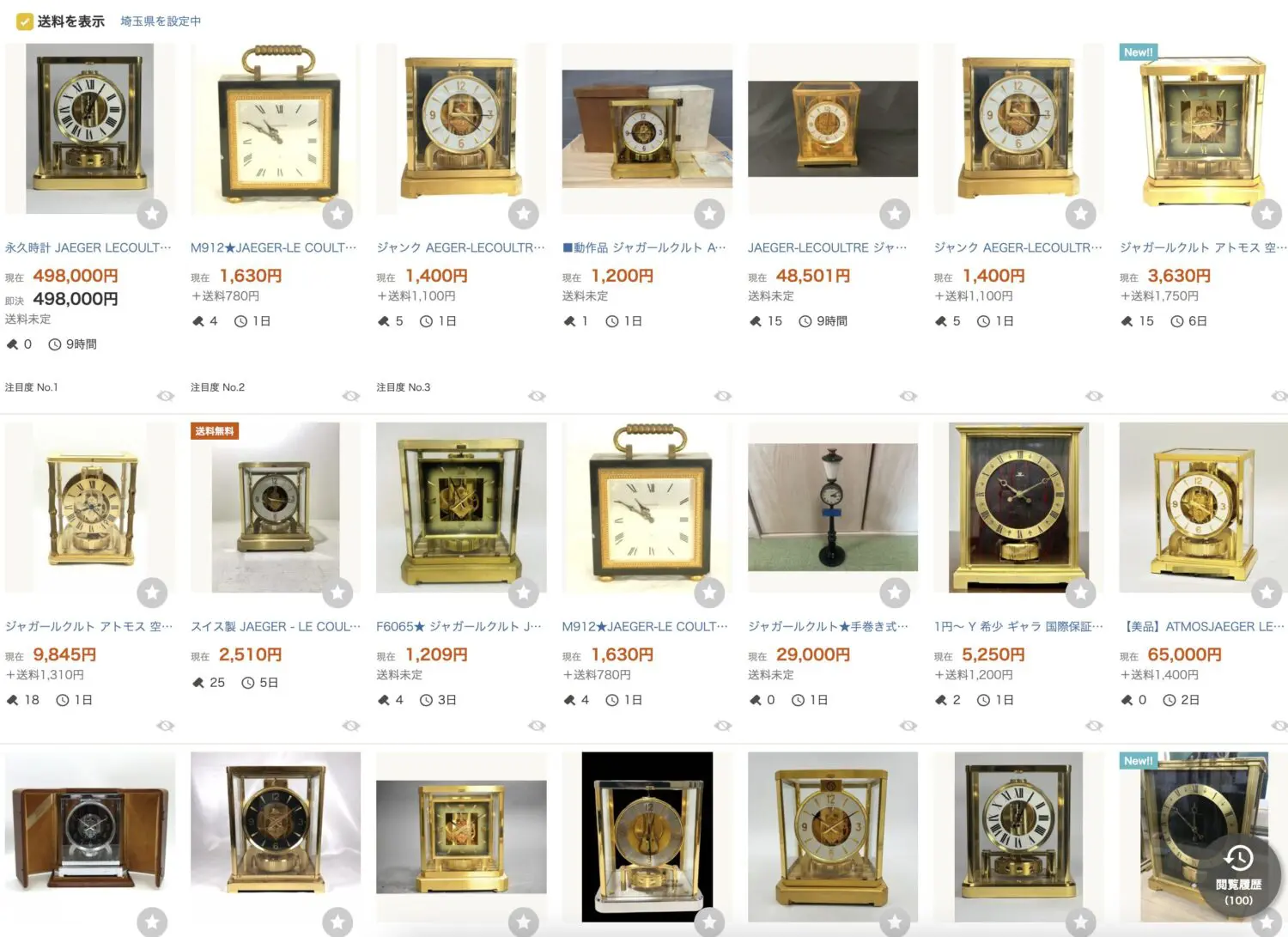
Task: Uncheck the 送料を表示 checkbox
Action: coord(25,21)
